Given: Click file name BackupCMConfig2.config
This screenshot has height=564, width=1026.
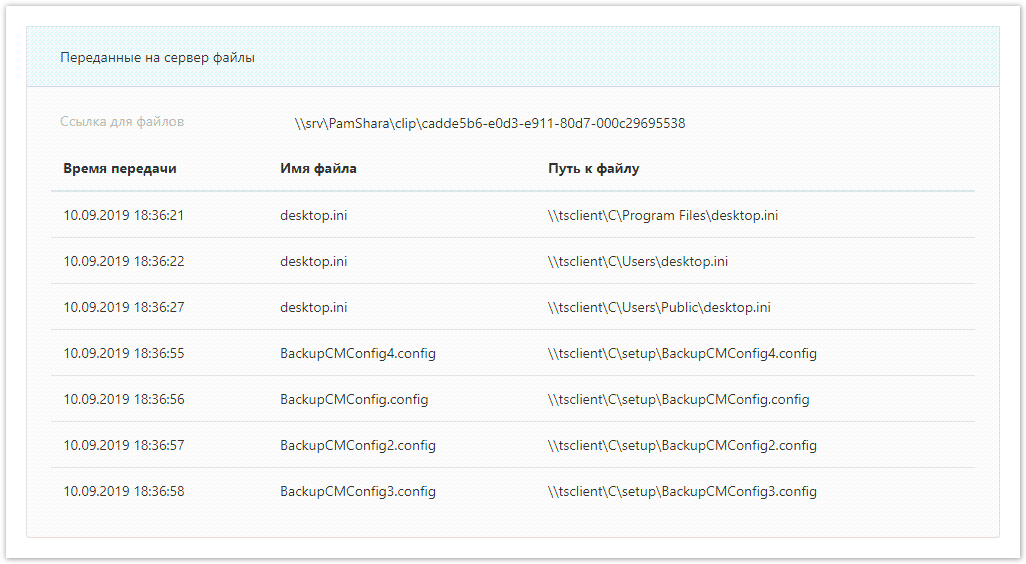Looking at the screenshot, I should (357, 445).
